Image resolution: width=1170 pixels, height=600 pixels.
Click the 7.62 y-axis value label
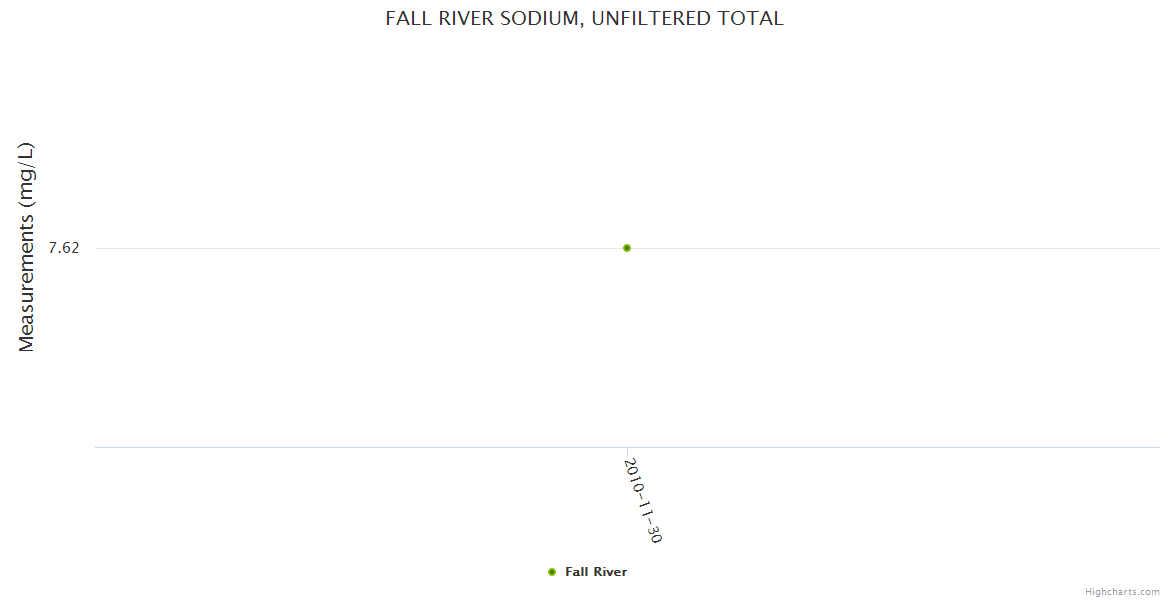coord(64,248)
